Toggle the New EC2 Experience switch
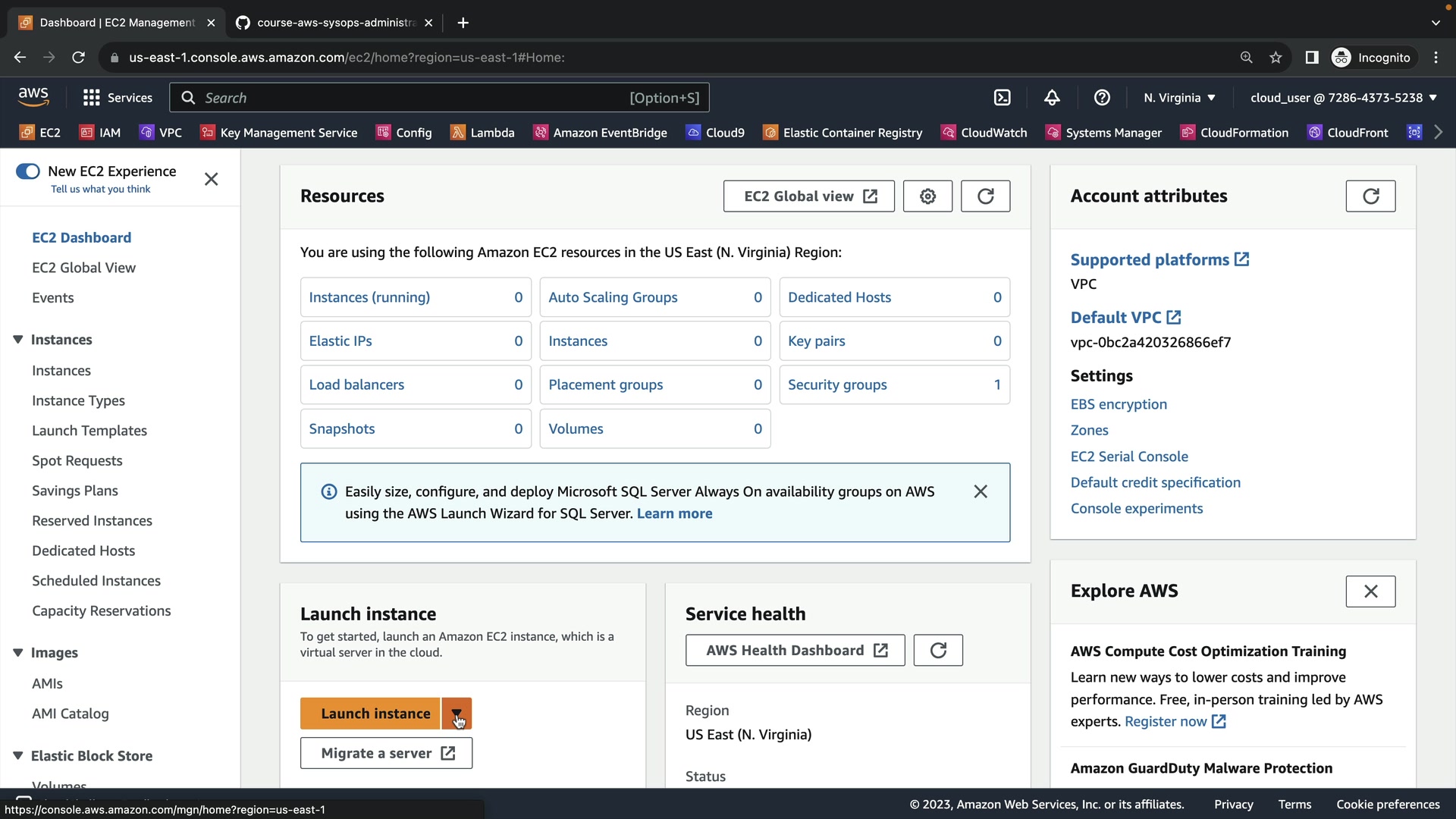1456x819 pixels. [28, 171]
